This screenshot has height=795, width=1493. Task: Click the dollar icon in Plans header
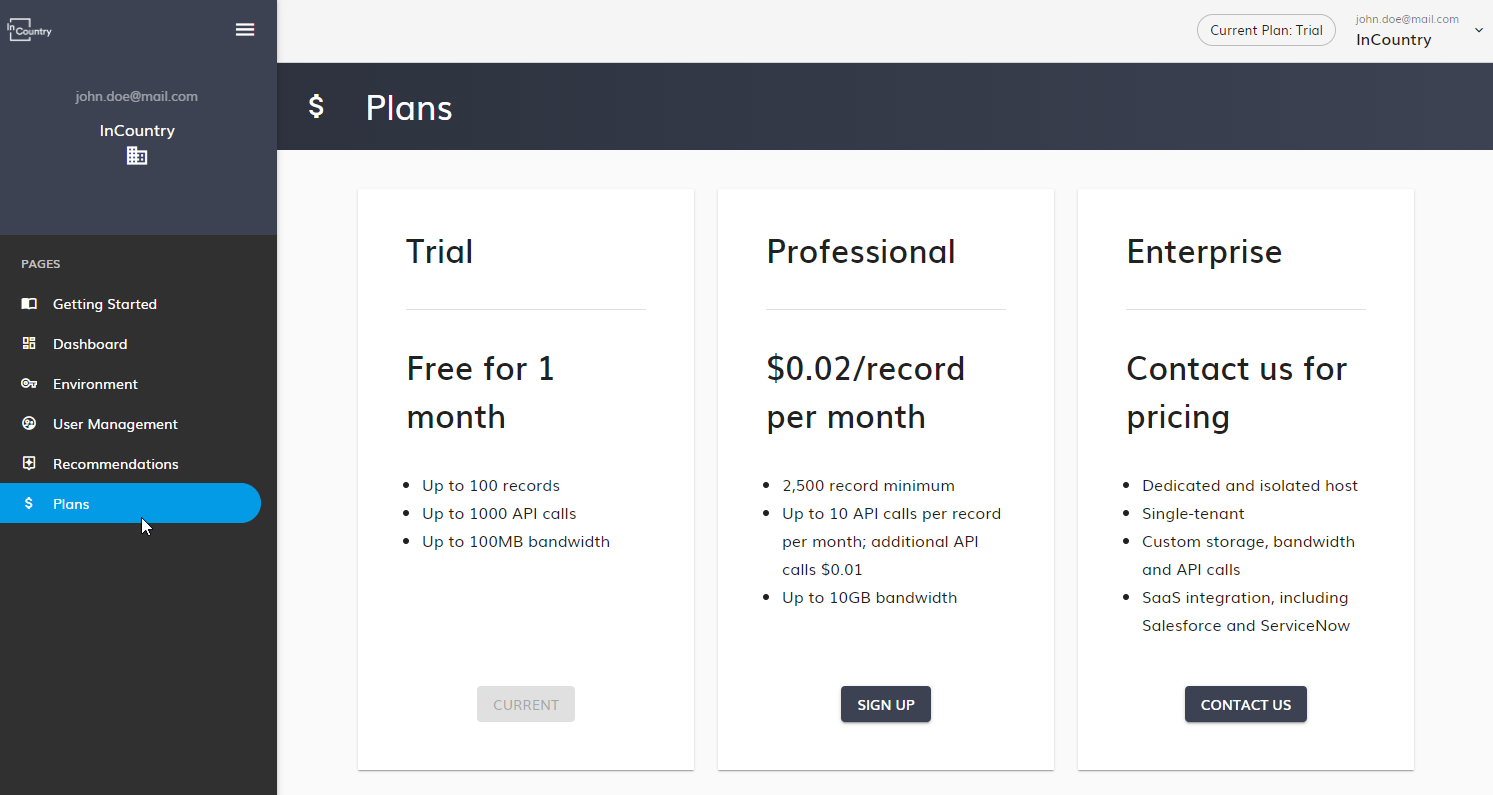coord(316,107)
